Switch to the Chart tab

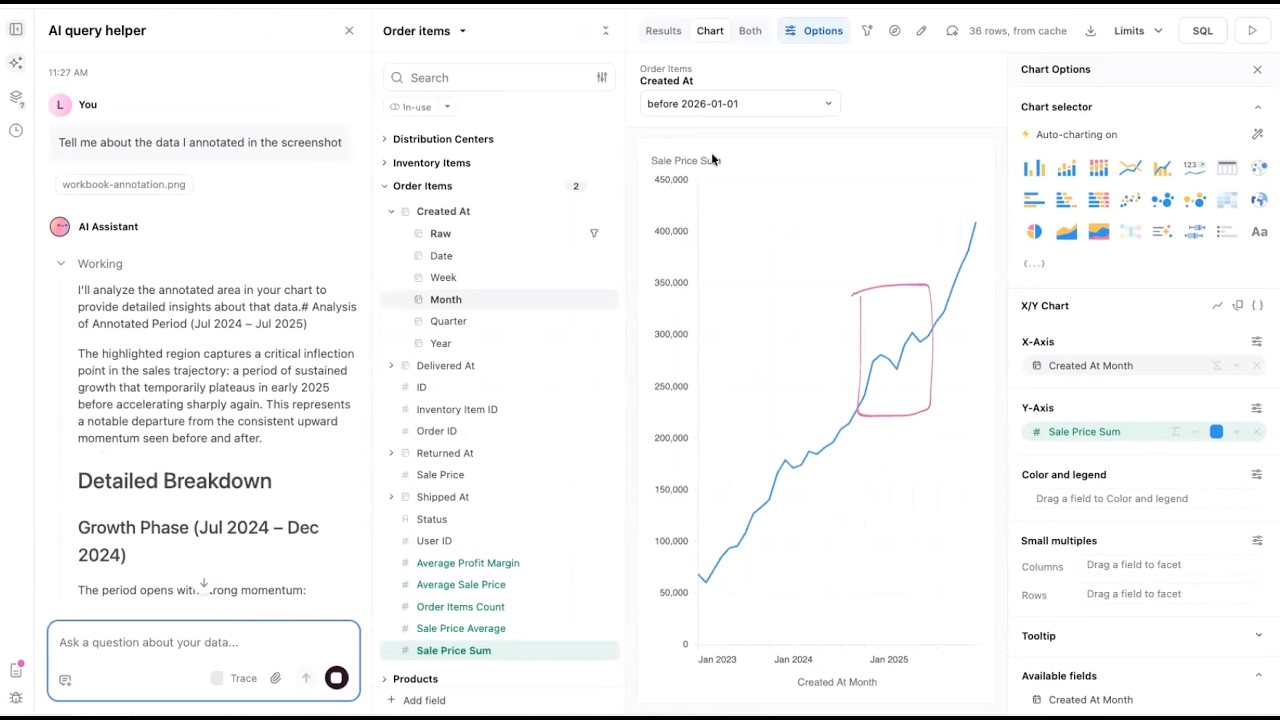pos(710,31)
